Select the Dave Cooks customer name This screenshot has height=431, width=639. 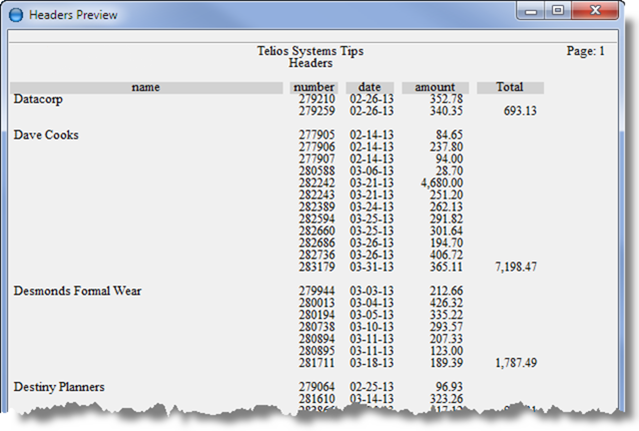[46, 135]
